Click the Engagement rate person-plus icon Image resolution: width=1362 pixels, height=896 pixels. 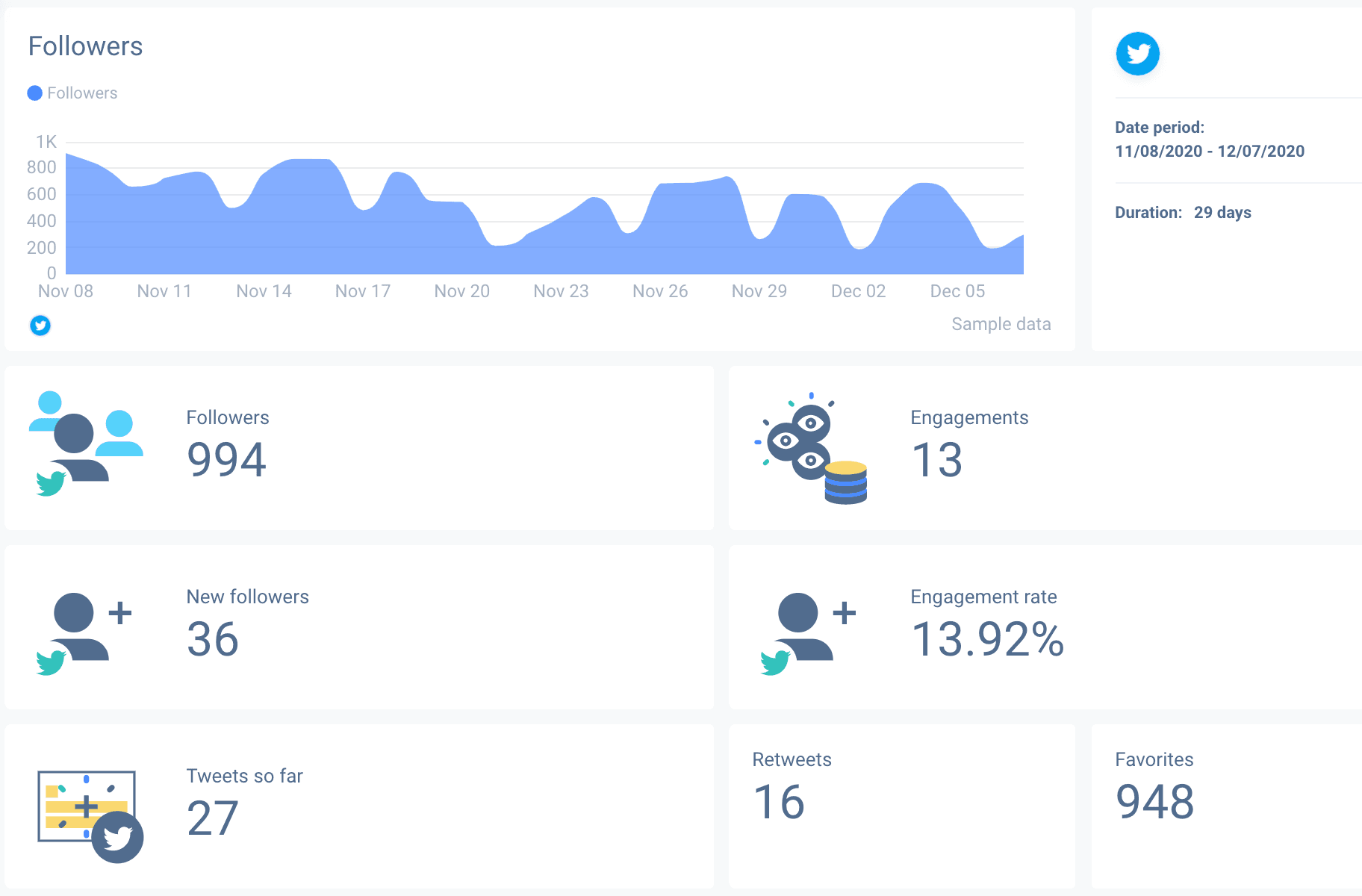(808, 634)
